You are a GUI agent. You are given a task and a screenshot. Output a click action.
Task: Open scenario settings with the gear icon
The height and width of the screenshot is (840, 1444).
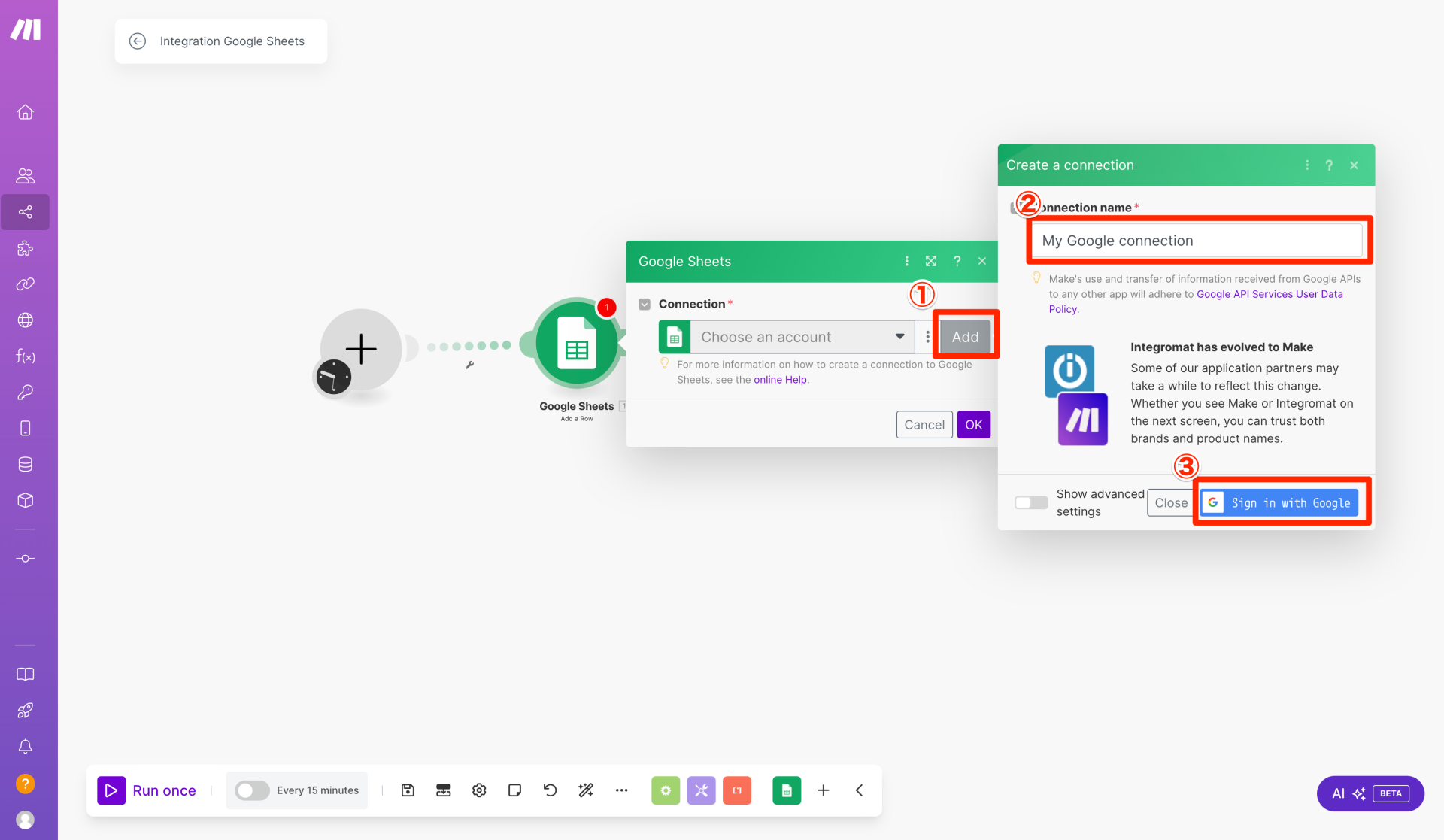[479, 790]
